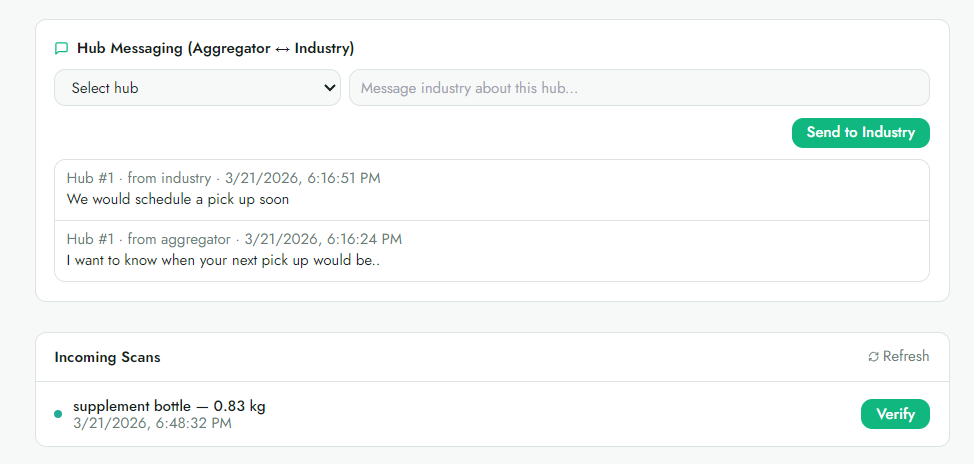
Task: Open the supplement bottle — 0.83 kg entry
Action: tap(170, 407)
